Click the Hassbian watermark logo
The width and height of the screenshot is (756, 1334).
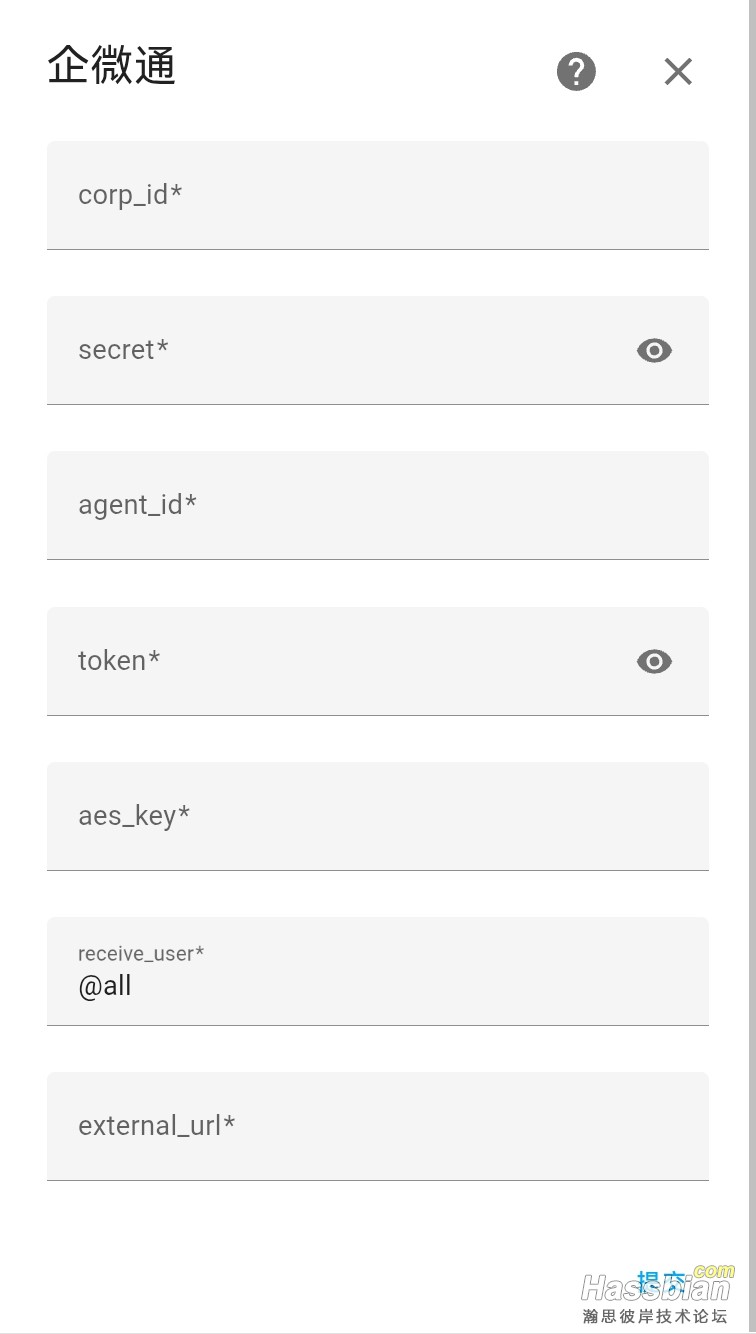tap(656, 1288)
